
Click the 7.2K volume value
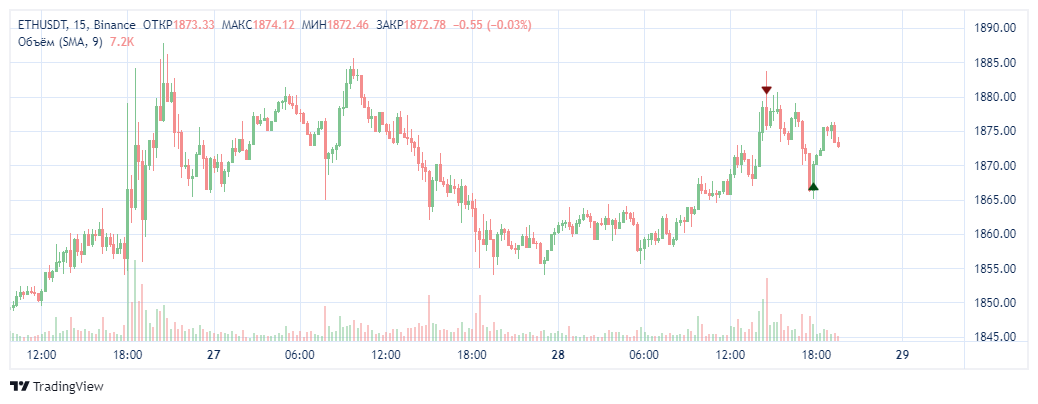tap(121, 41)
